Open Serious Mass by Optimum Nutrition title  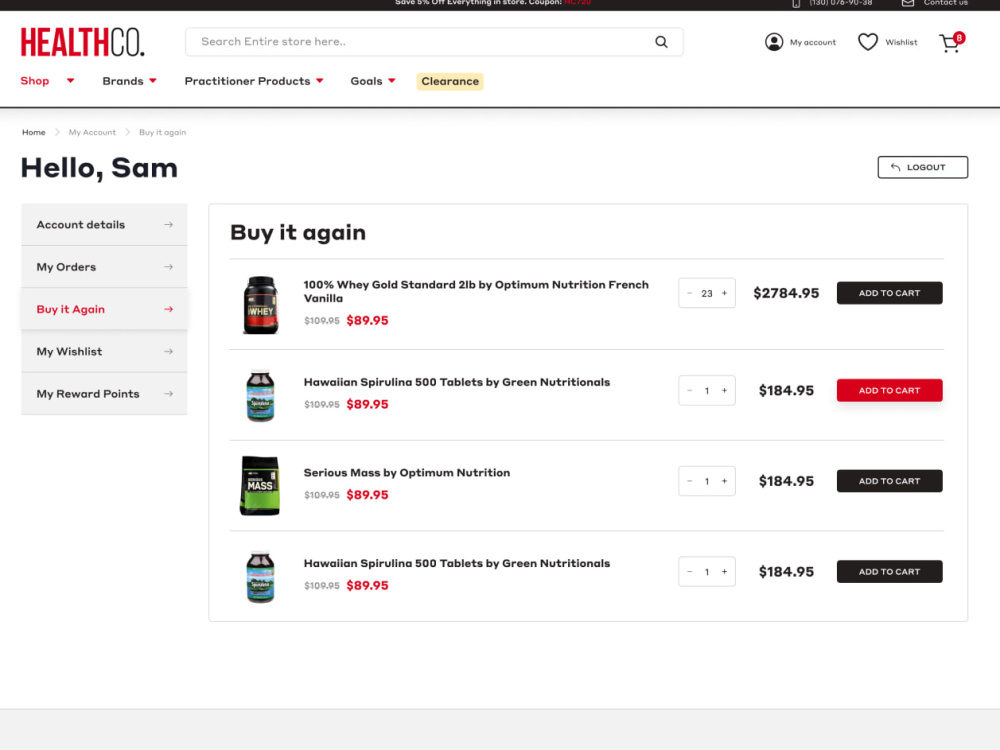[407, 473]
